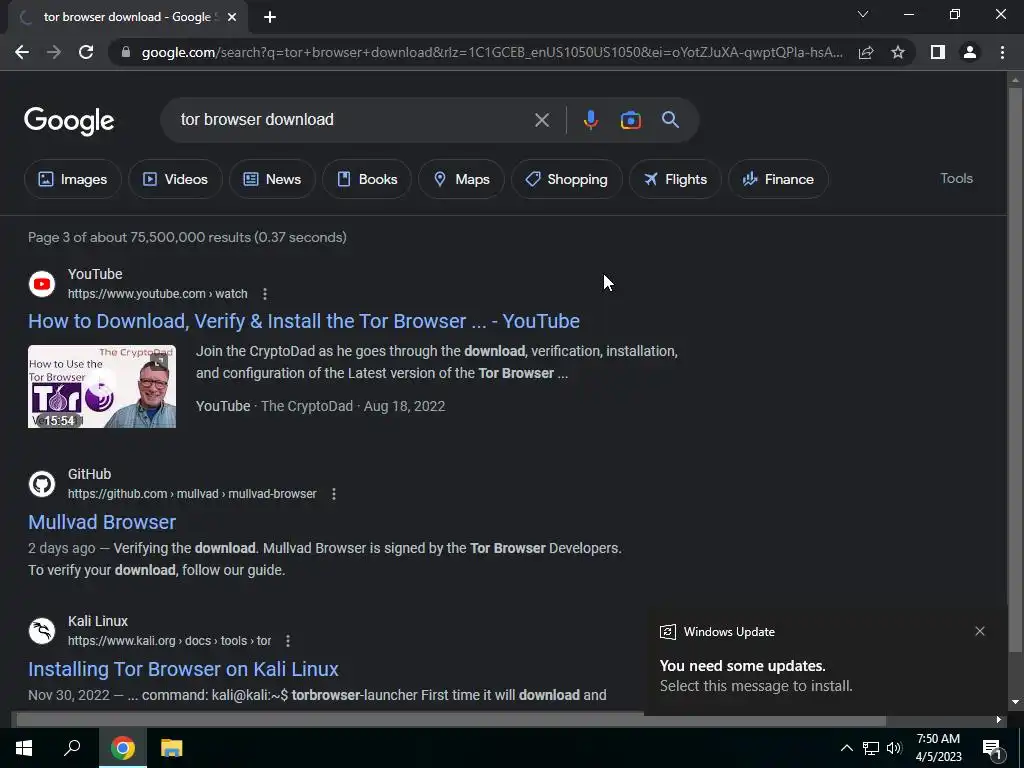This screenshot has width=1024, height=768.
Task: Select the You need some updates message
Action: (x=756, y=676)
